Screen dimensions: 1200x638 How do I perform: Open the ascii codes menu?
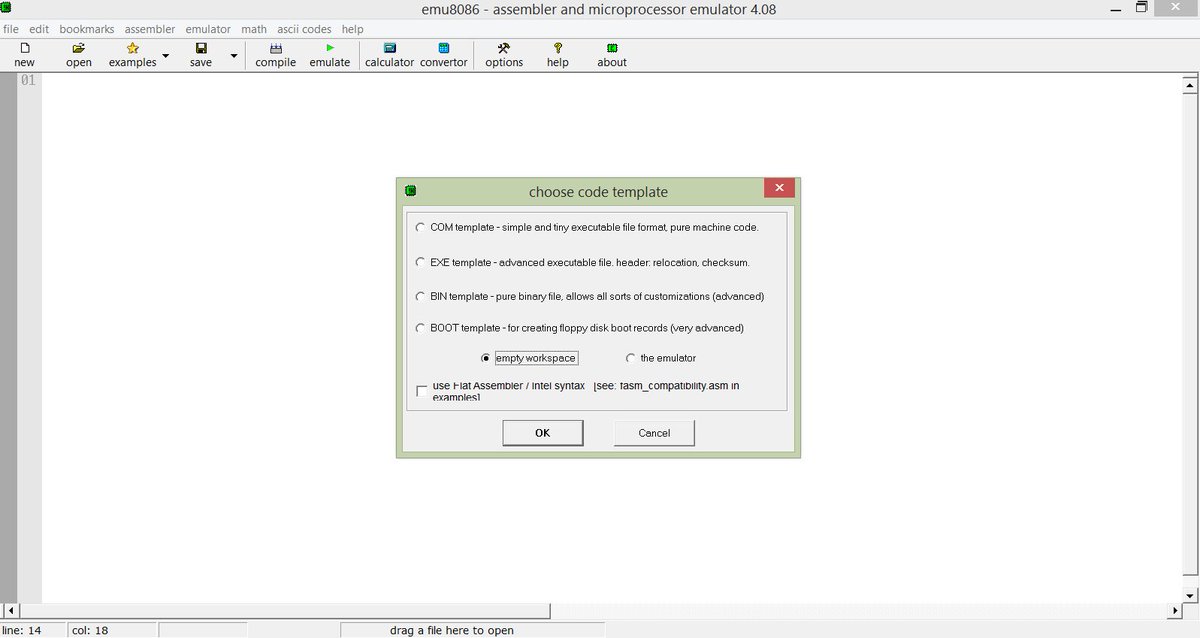[x=304, y=29]
